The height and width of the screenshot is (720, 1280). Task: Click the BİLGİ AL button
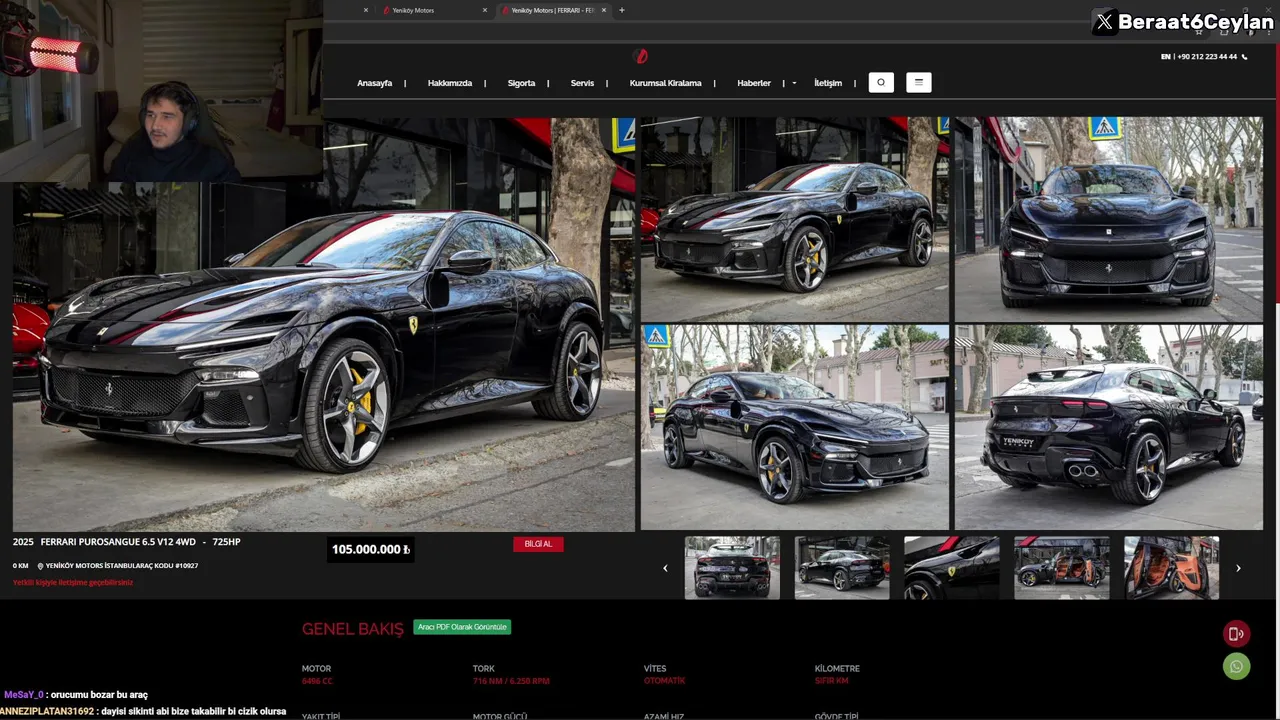(538, 544)
